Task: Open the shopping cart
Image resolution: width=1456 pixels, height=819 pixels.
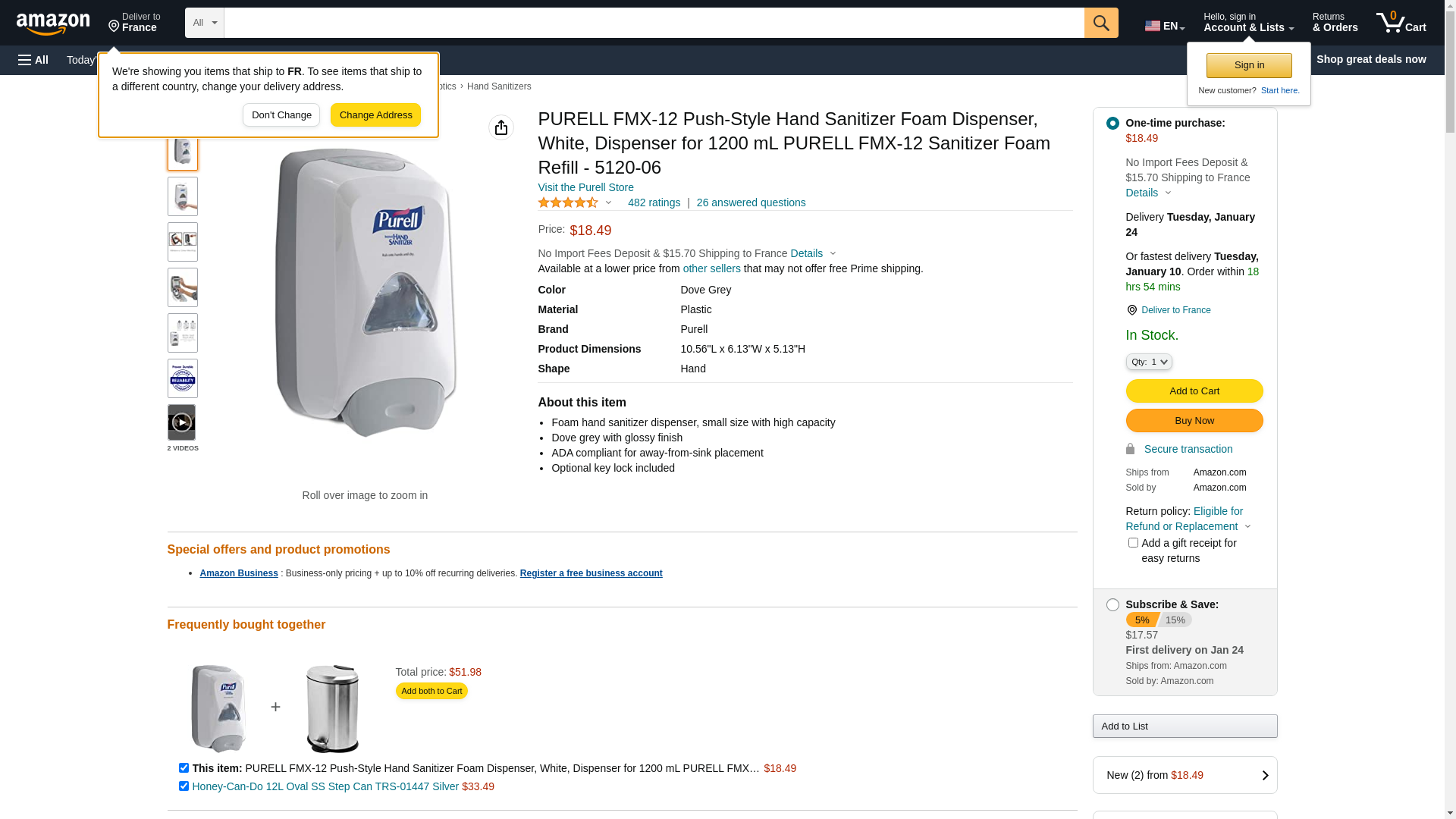Action: click(1401, 23)
